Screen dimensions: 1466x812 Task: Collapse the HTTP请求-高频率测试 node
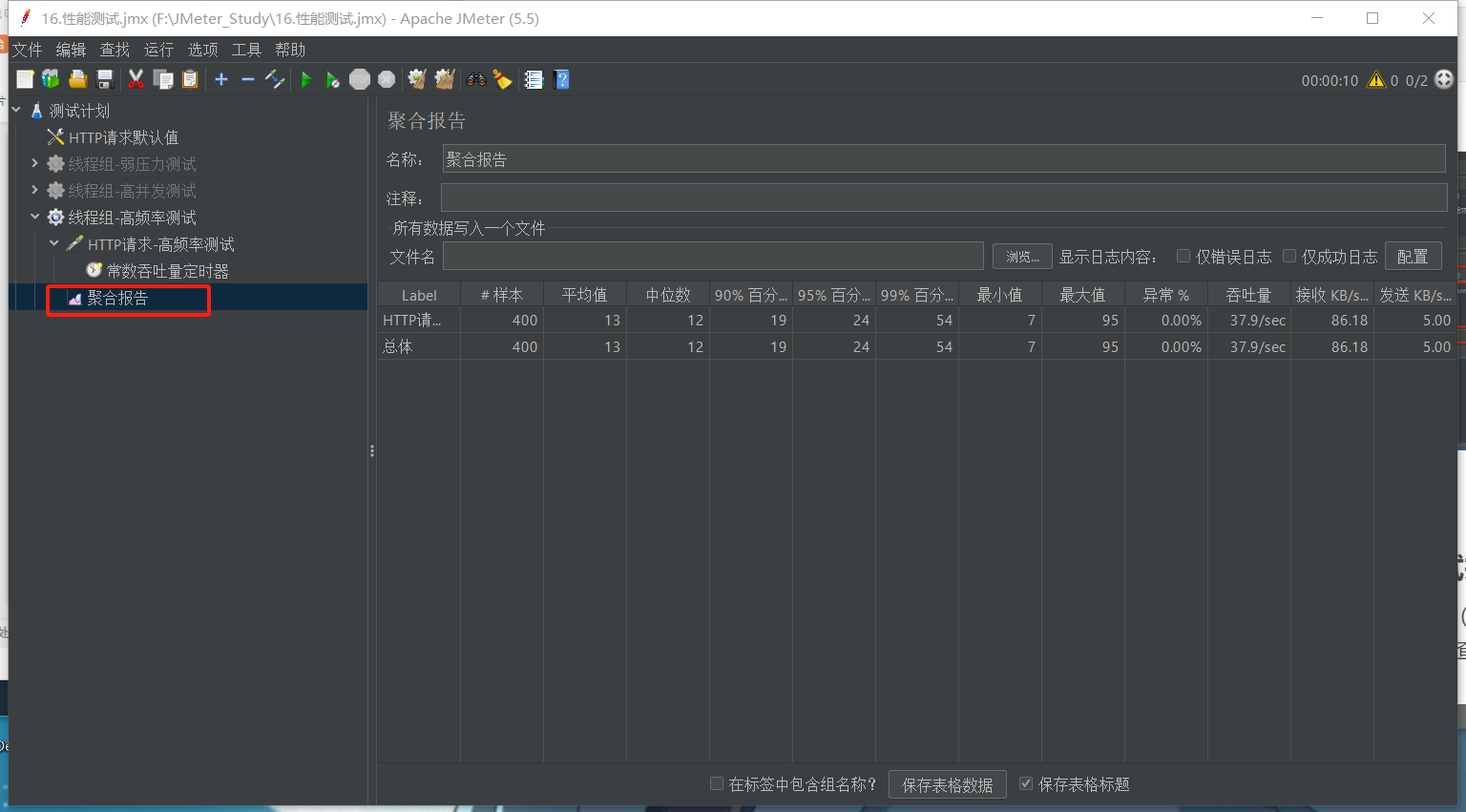[54, 243]
